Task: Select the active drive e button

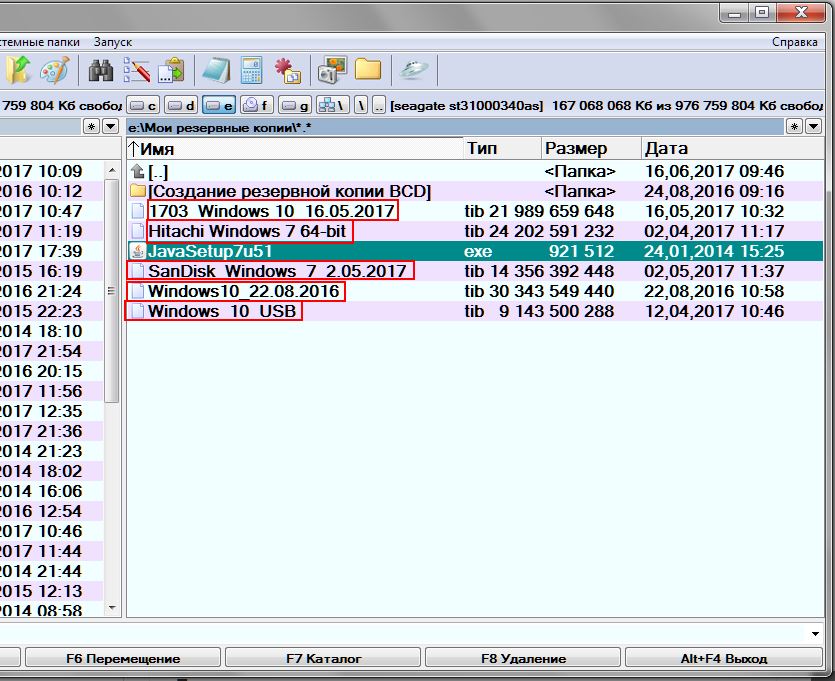Action: 219,105
